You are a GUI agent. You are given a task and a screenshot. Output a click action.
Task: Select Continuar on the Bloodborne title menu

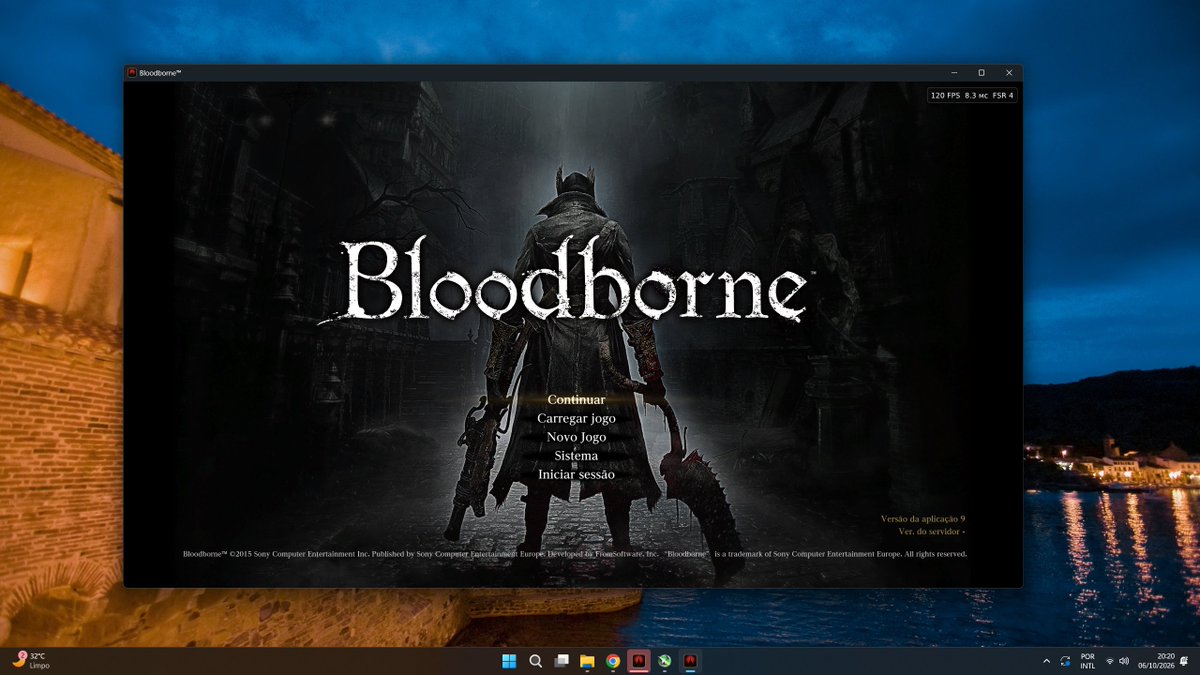pos(576,400)
